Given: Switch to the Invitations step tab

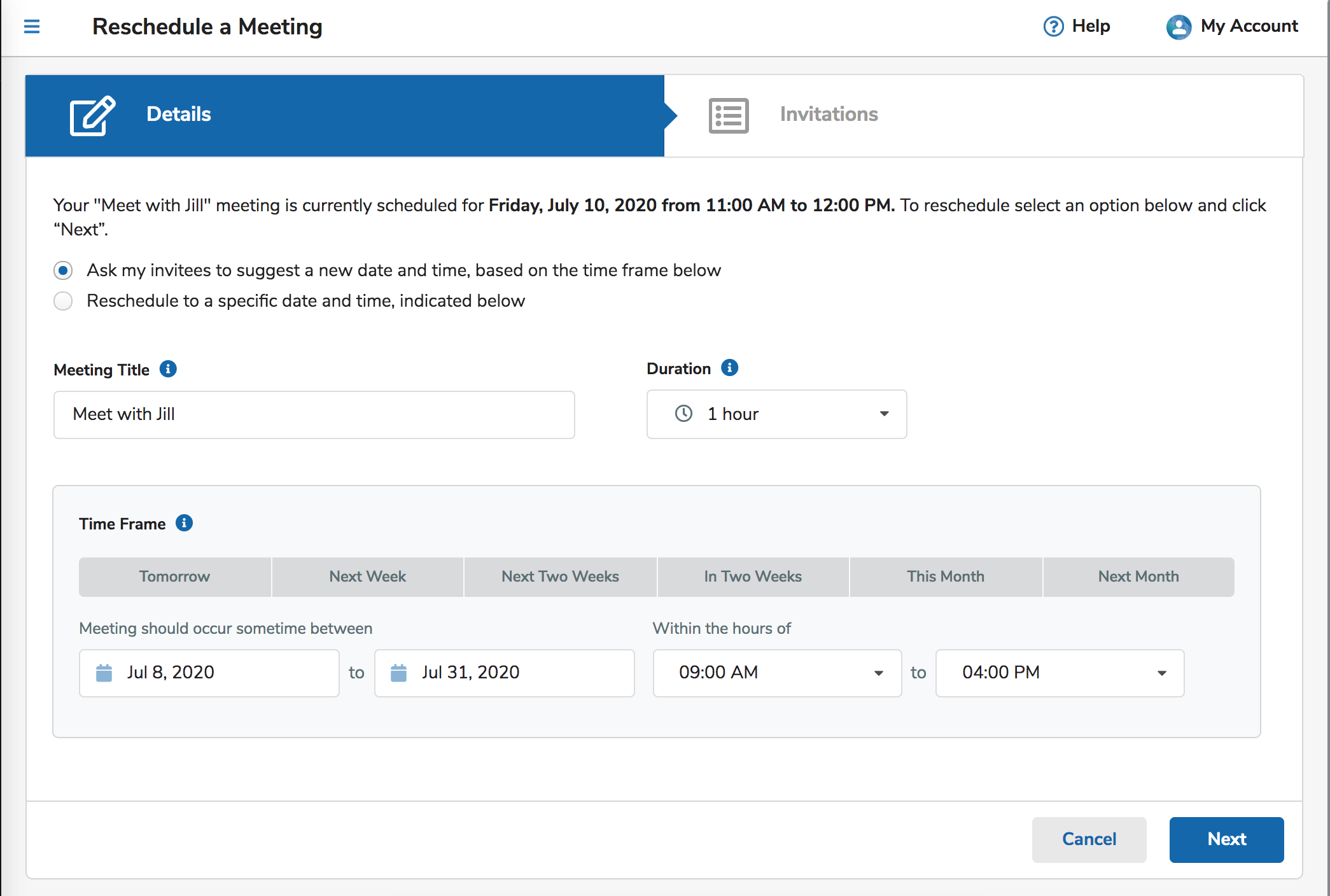Looking at the screenshot, I should (984, 115).
